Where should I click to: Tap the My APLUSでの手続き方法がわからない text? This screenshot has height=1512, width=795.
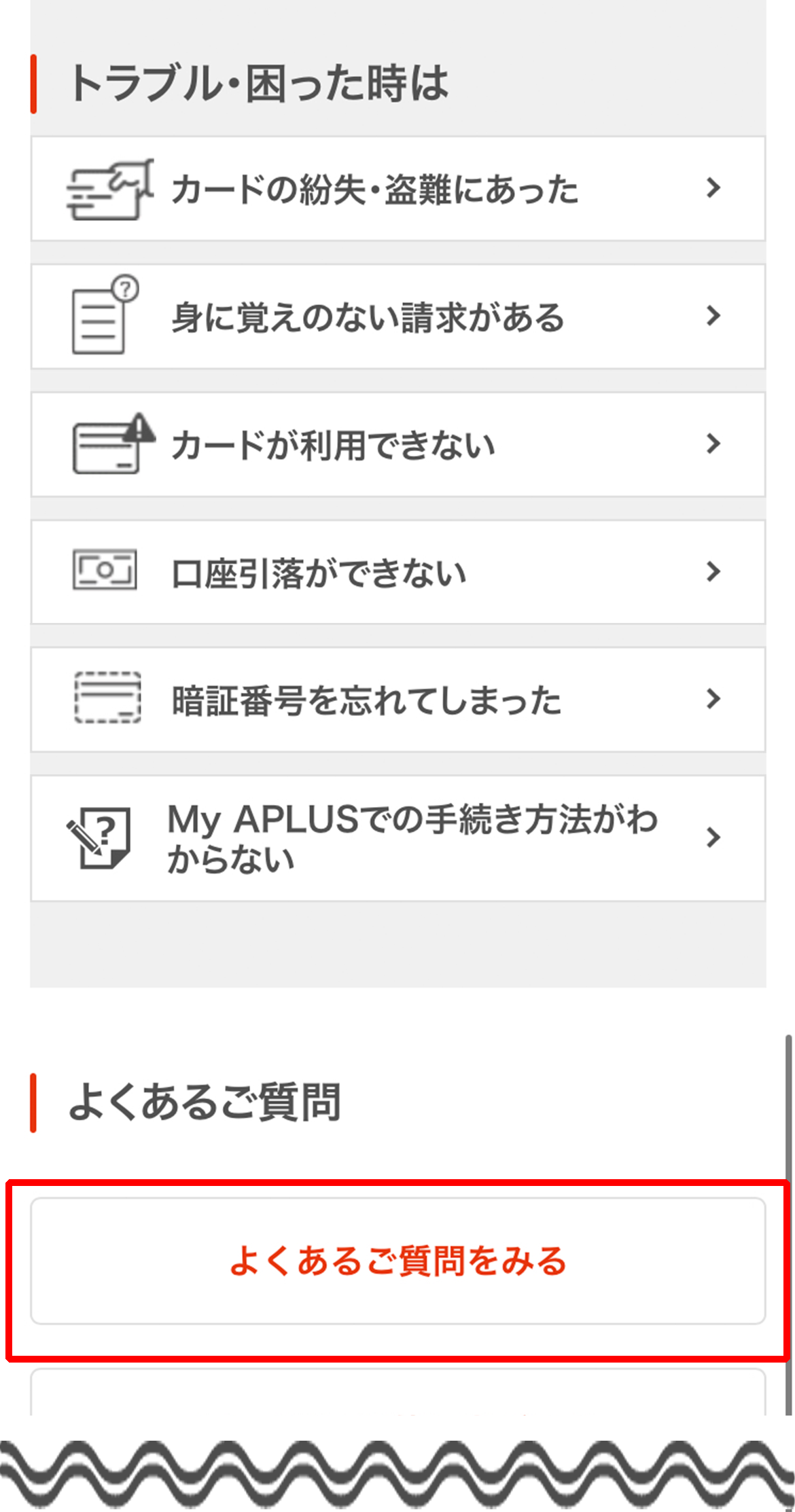point(412,838)
